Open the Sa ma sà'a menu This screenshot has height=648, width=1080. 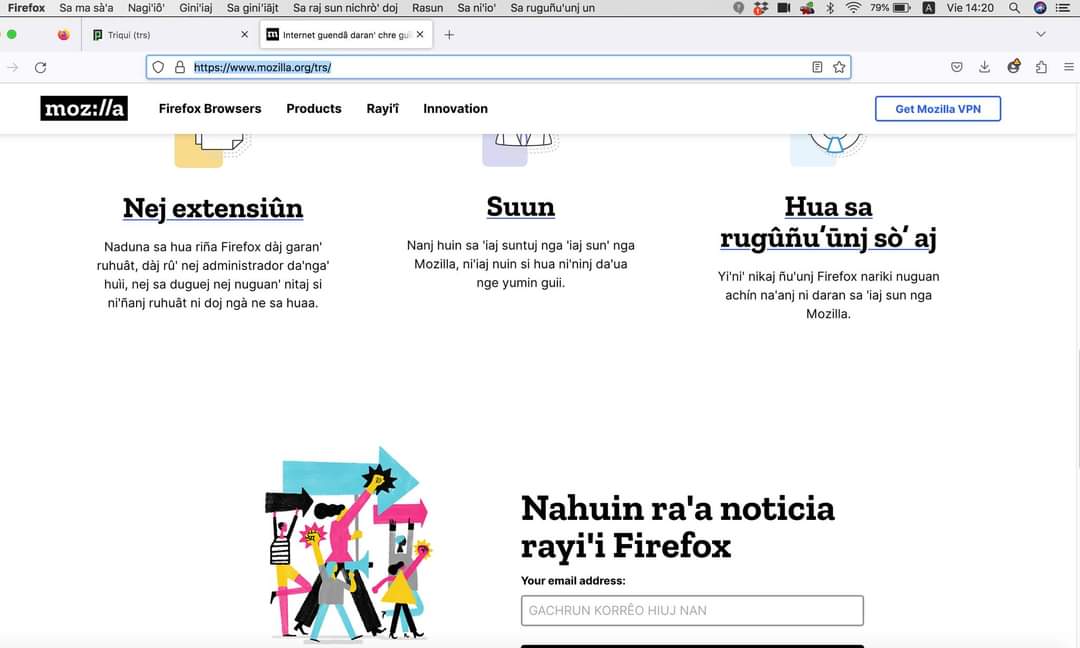point(86,8)
